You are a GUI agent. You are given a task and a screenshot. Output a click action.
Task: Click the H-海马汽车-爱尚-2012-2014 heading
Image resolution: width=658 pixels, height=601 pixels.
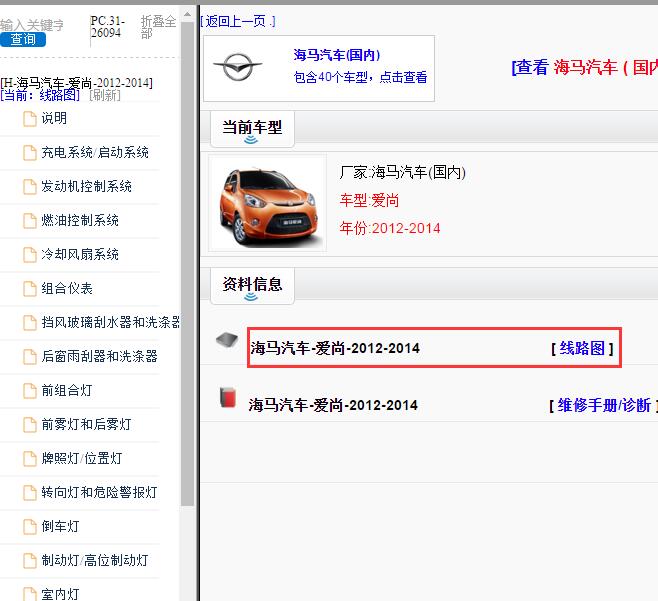(77, 83)
